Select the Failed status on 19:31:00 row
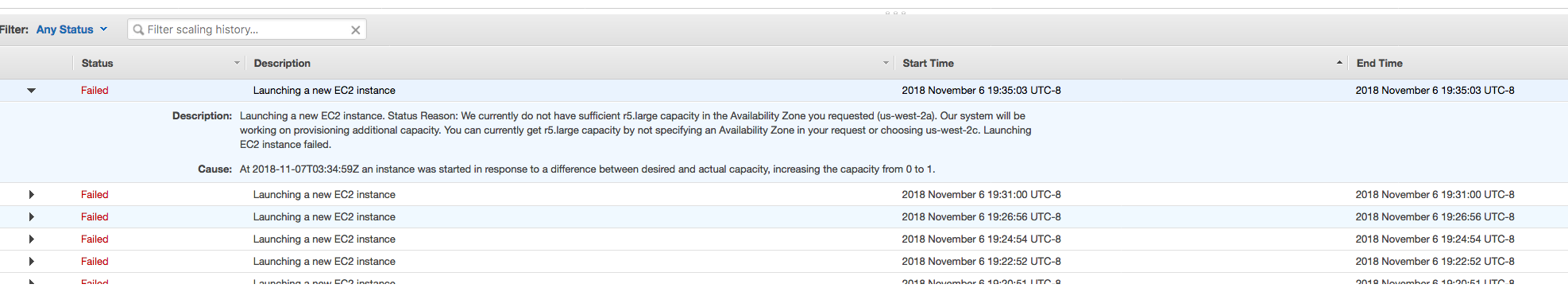The width and height of the screenshot is (1568, 288). click(95, 195)
